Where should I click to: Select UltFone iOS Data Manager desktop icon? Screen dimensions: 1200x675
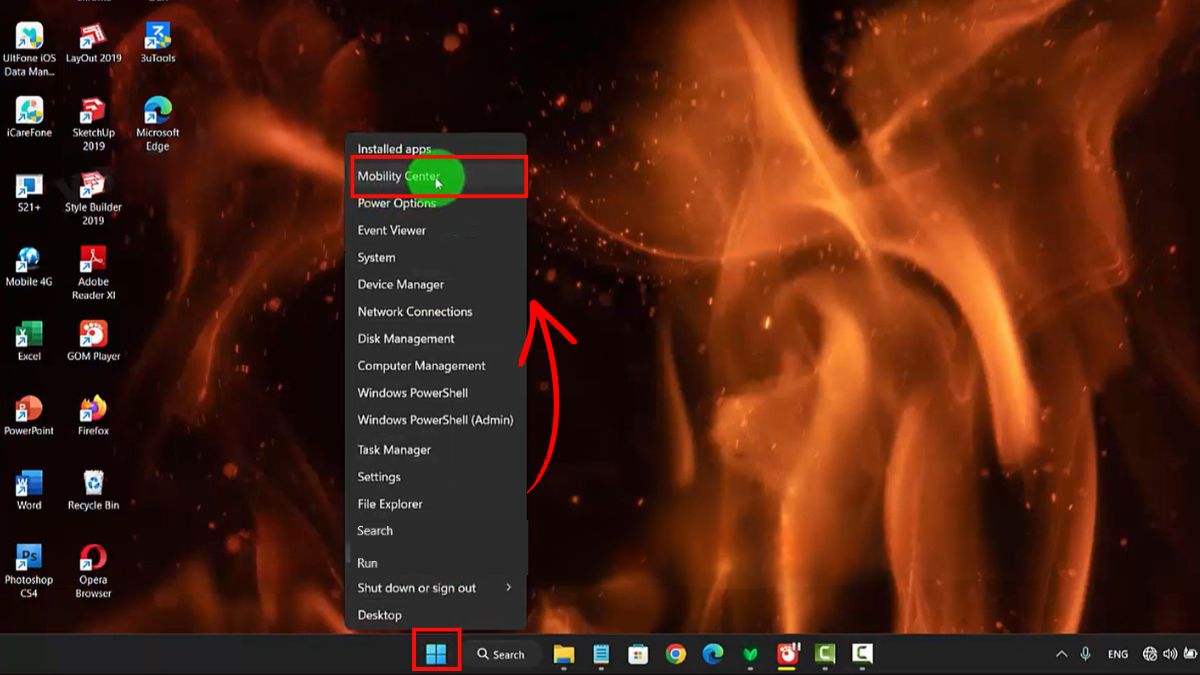(29, 49)
